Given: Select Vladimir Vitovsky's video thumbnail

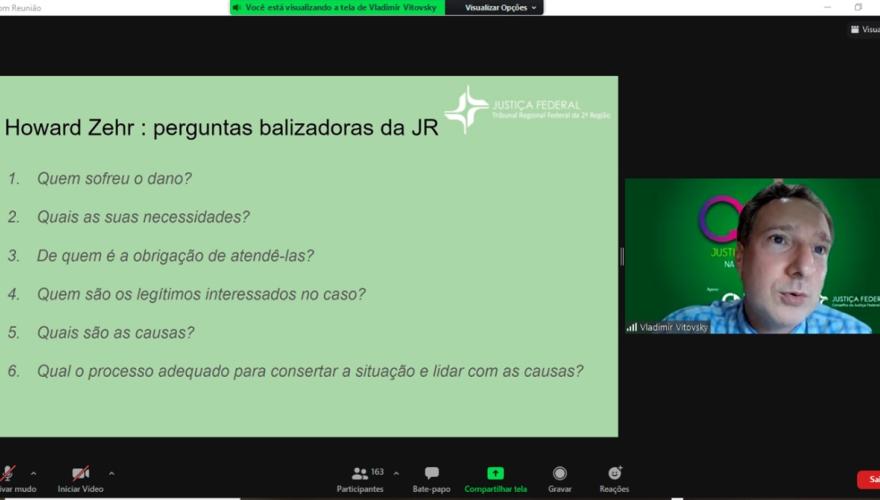Looking at the screenshot, I should coord(752,255).
